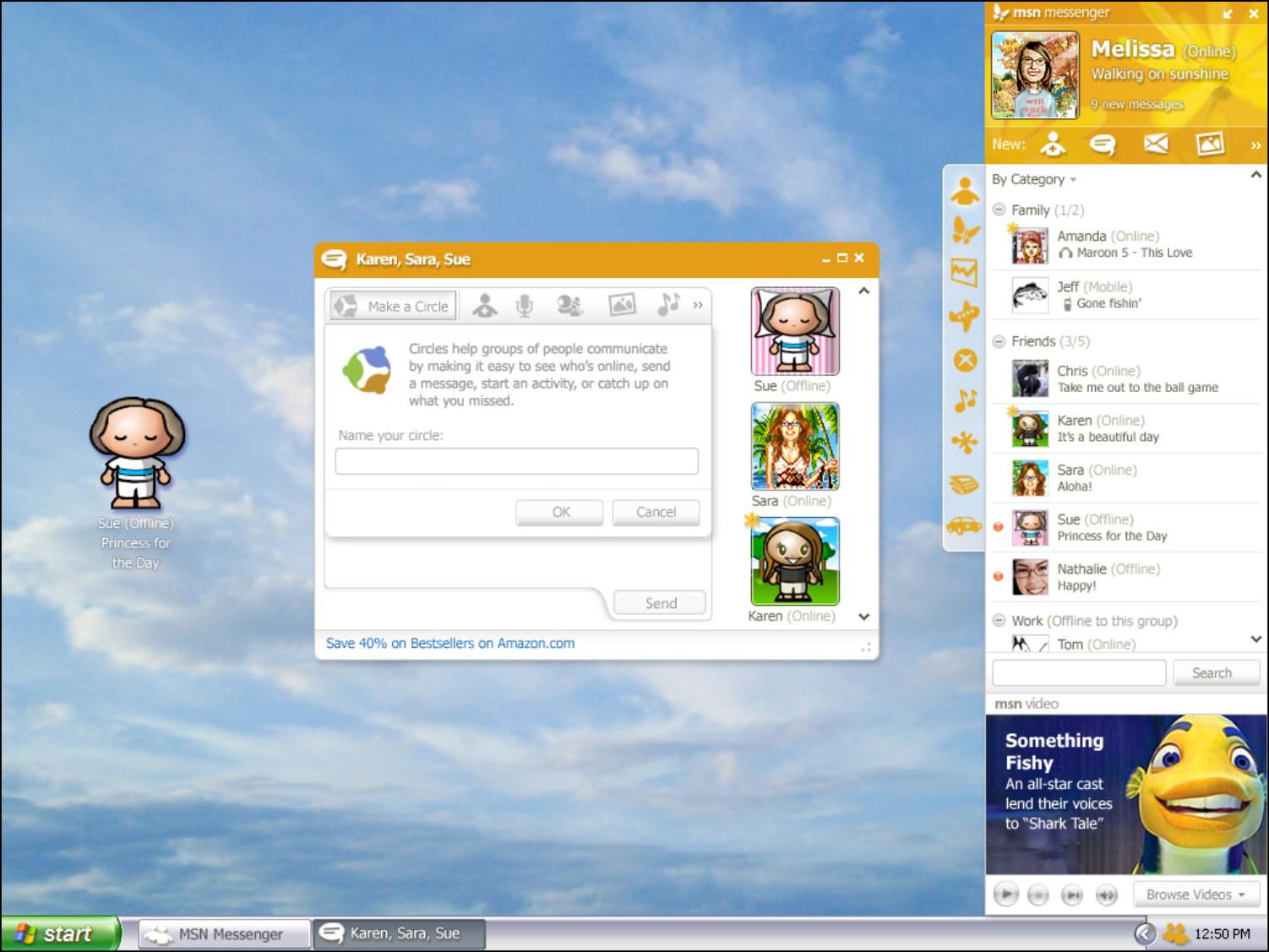The width and height of the screenshot is (1269, 952).
Task: Click the car icon in sidebar
Action: [964, 526]
